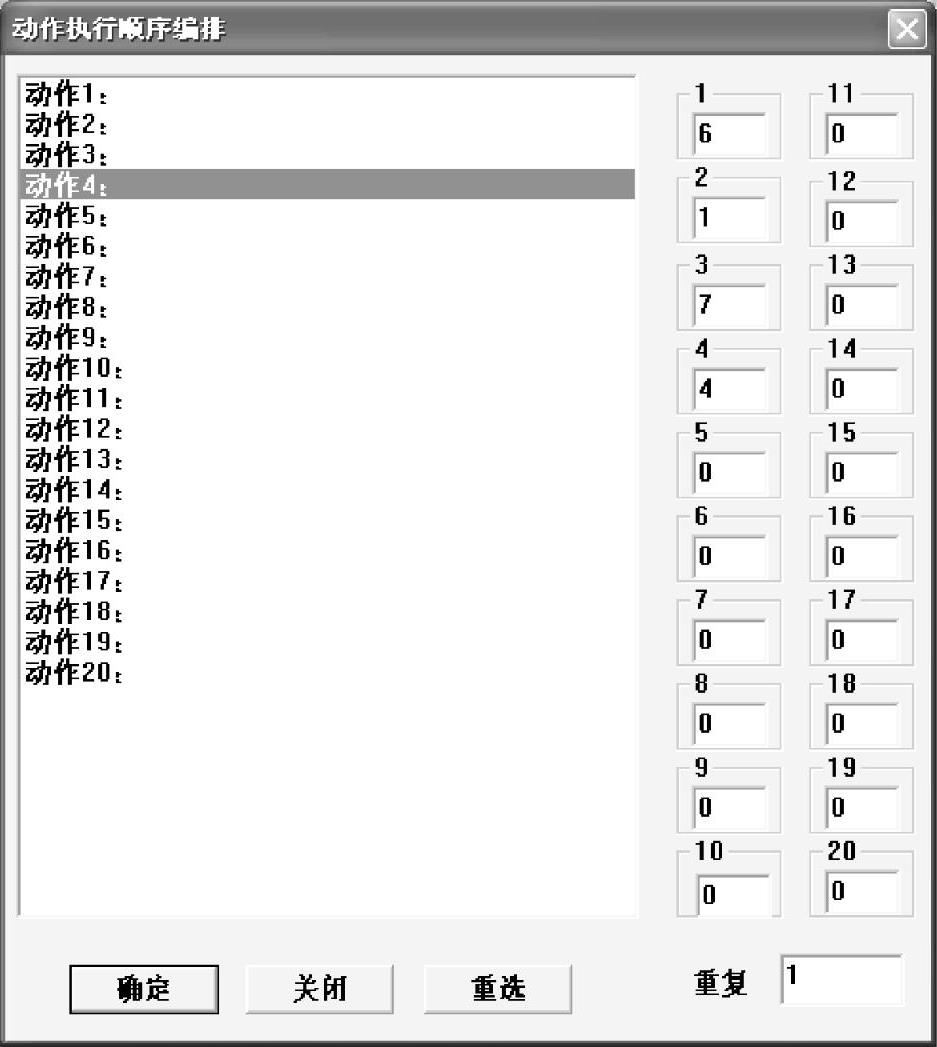Click the 重复 repeat count field
The image size is (937, 1047).
[x=841, y=980]
